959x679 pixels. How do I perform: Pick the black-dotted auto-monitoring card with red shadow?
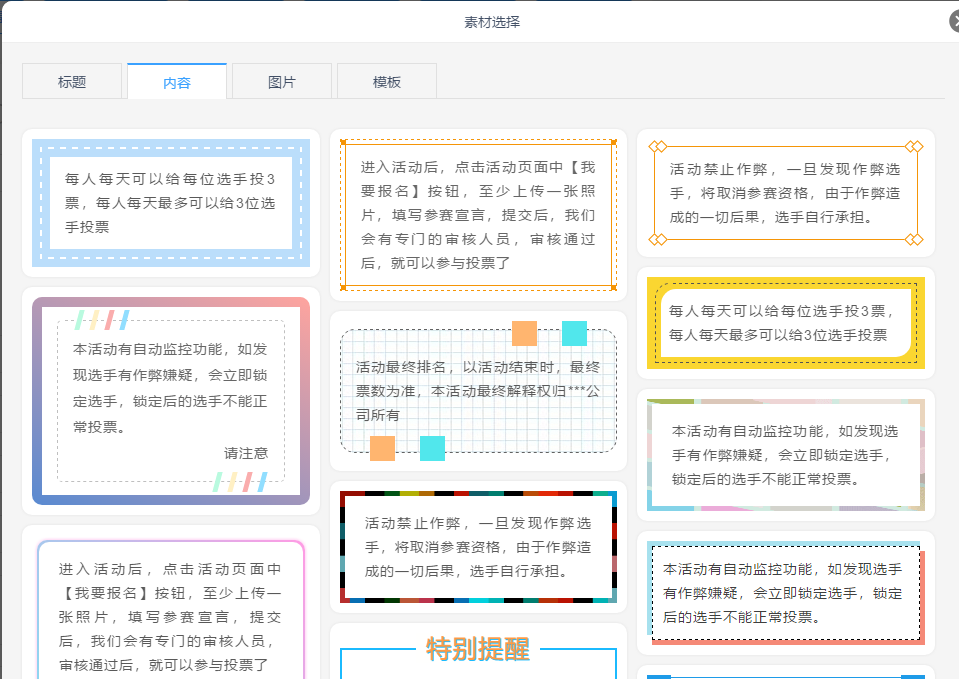786,593
